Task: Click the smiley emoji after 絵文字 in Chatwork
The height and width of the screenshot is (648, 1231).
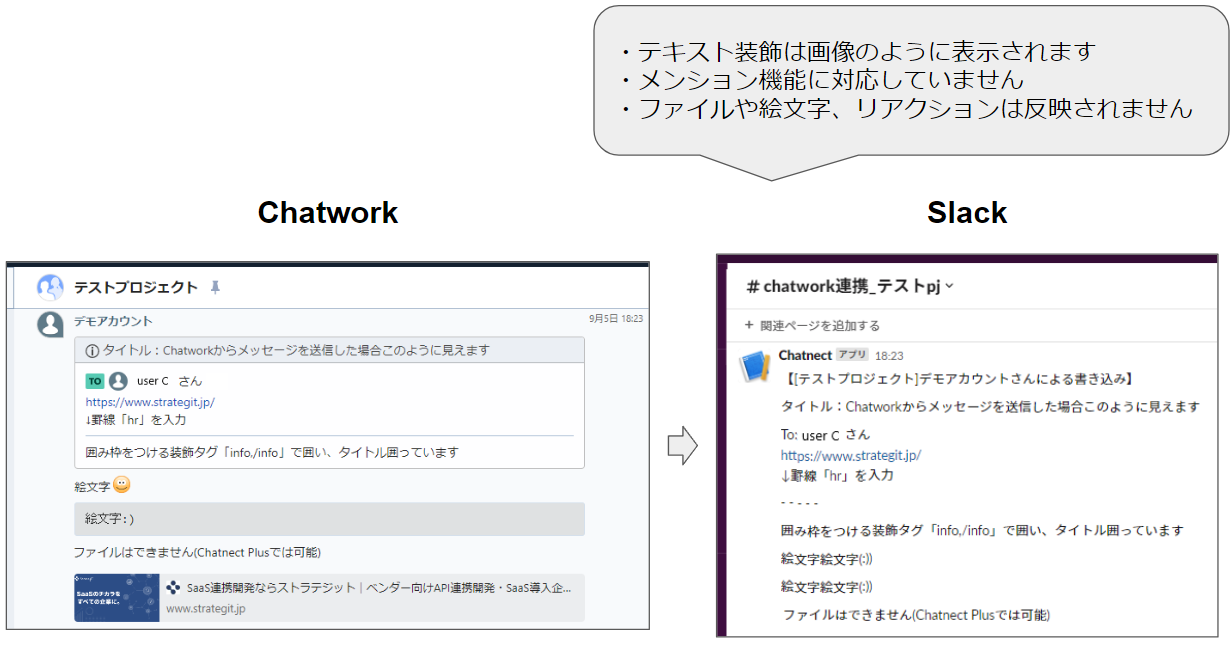Action: pos(121,485)
